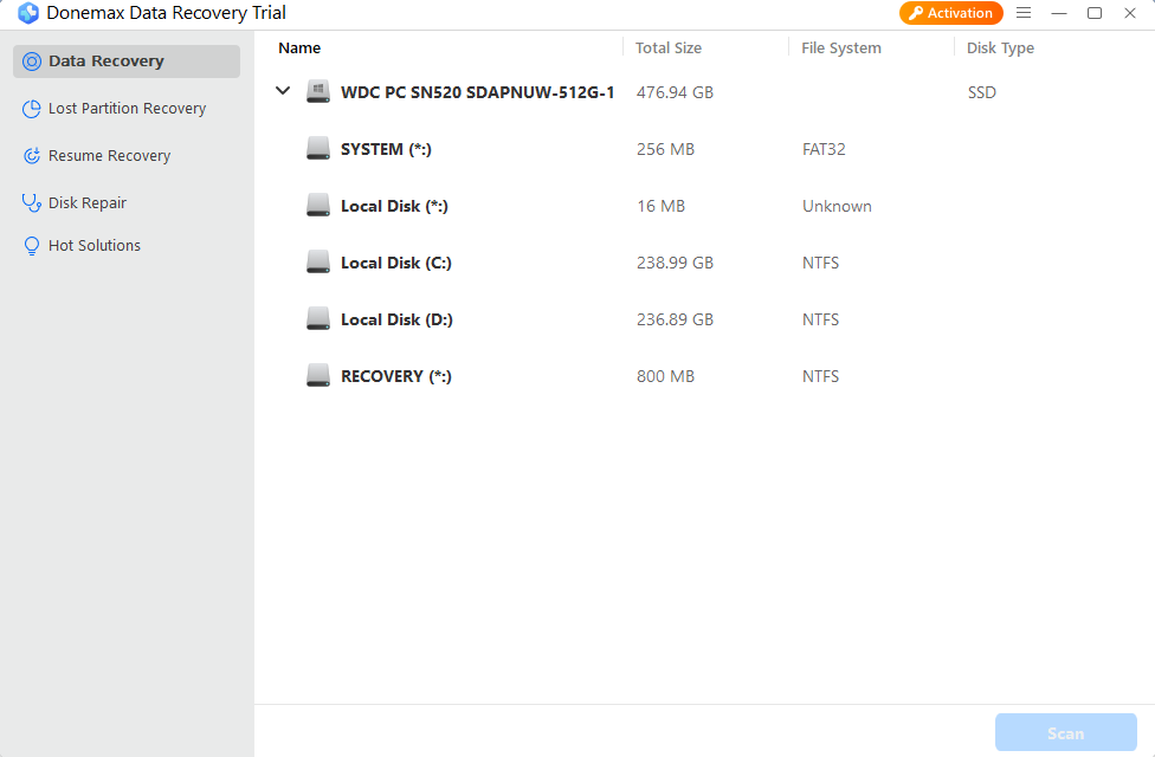Click the SYSTEM (*:) partition drive icon
This screenshot has width=1155, height=757.
318,149
